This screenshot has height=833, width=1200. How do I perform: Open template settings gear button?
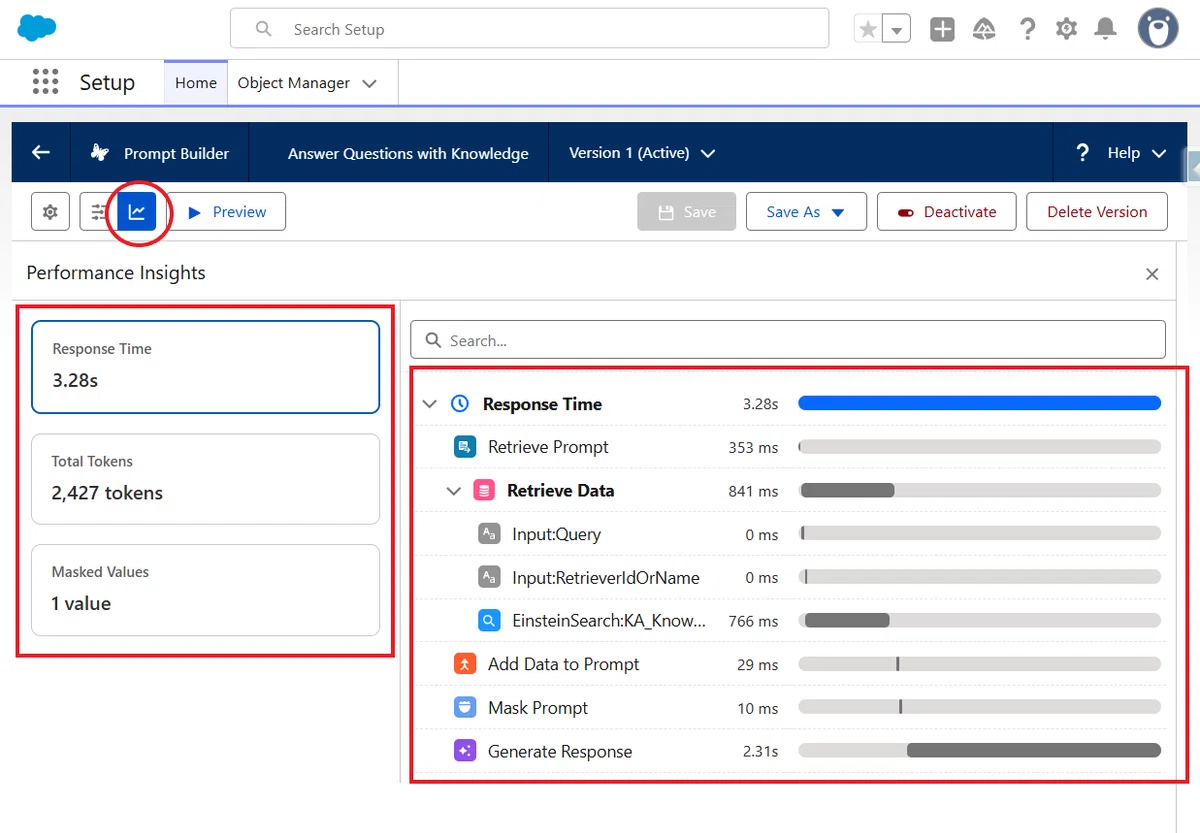[x=50, y=212]
